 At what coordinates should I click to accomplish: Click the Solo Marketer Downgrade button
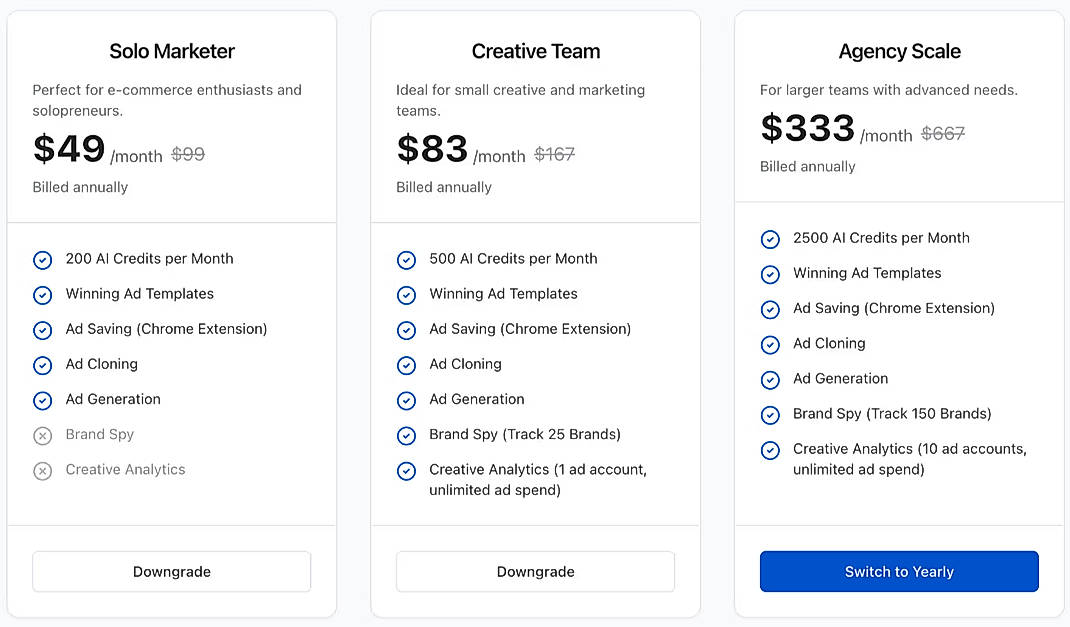[x=171, y=572]
